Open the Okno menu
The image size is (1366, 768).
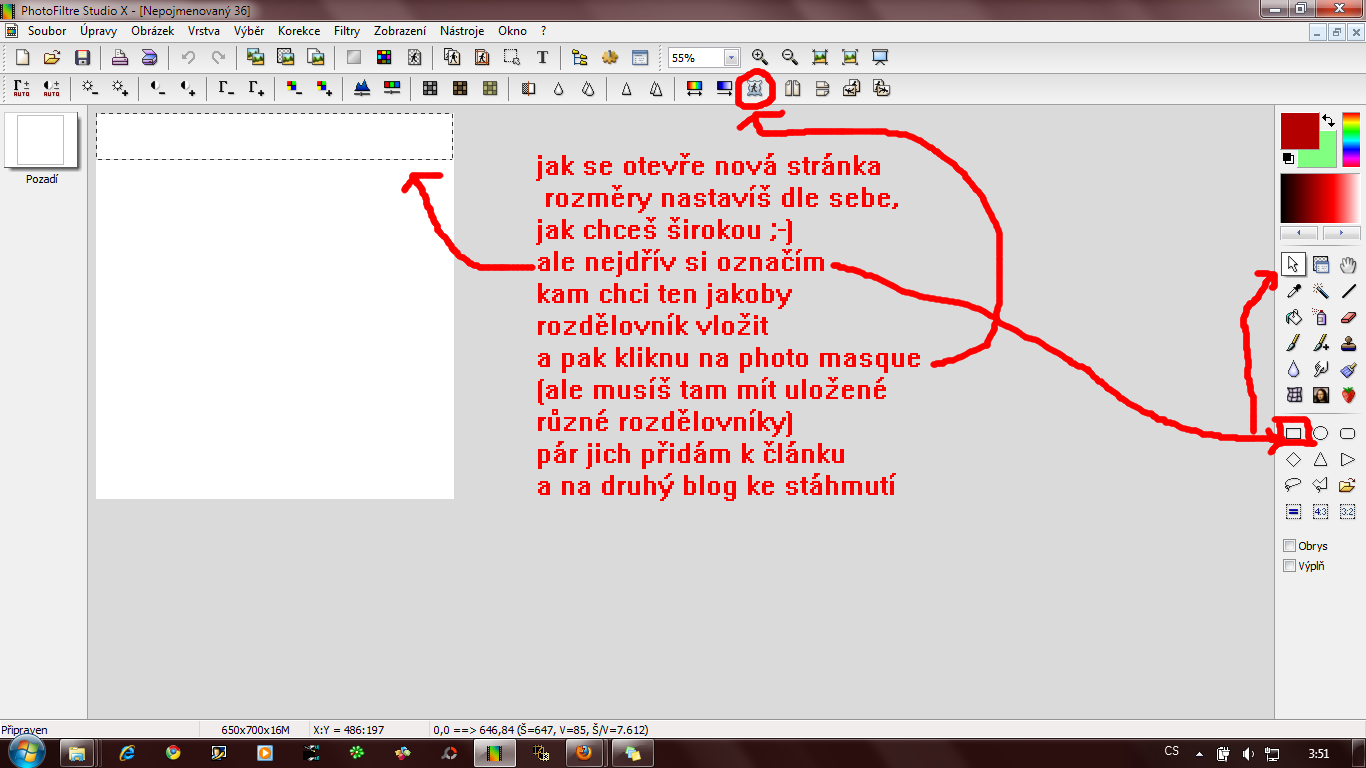point(512,31)
